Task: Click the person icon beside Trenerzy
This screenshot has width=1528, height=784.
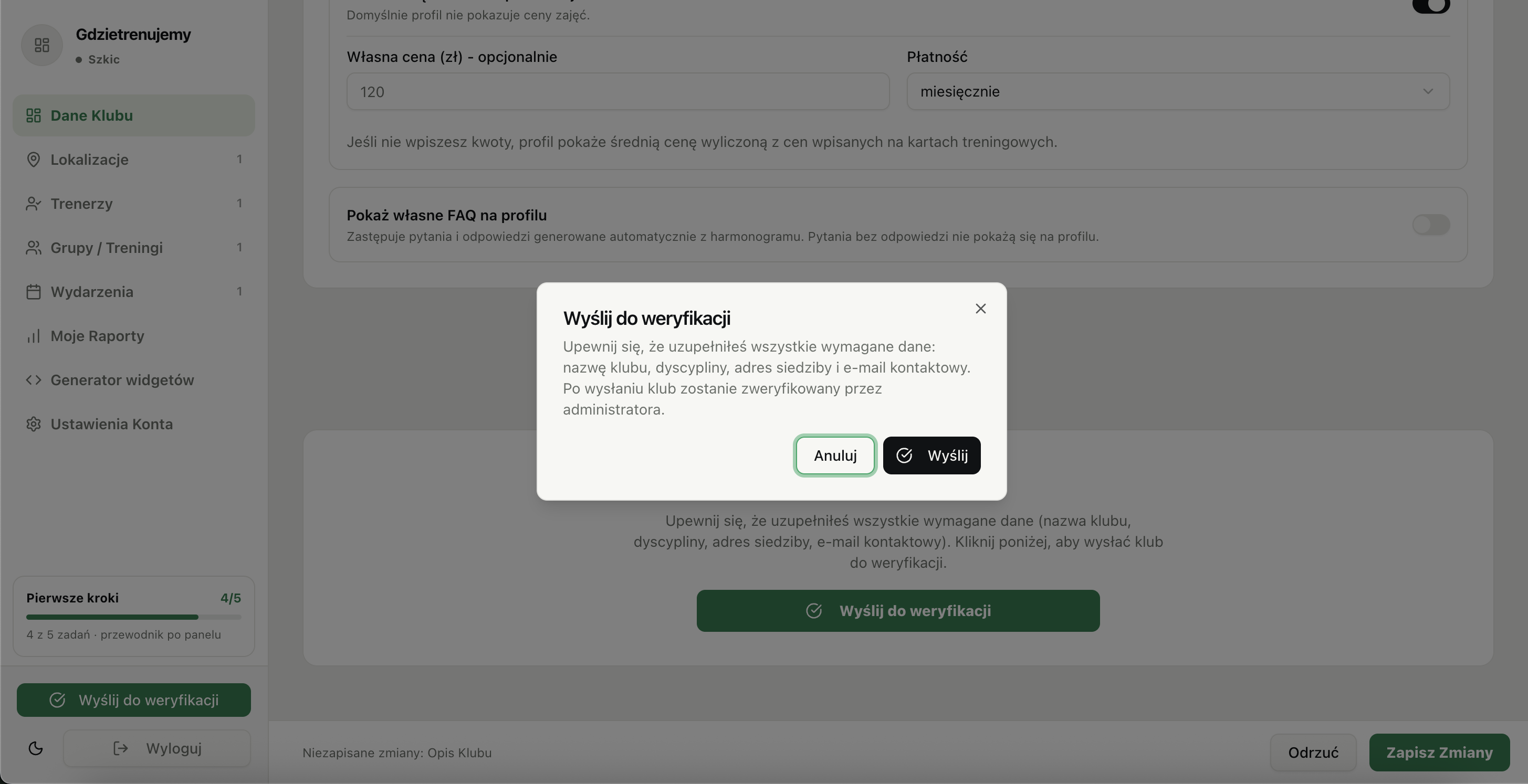Action: pos(34,203)
